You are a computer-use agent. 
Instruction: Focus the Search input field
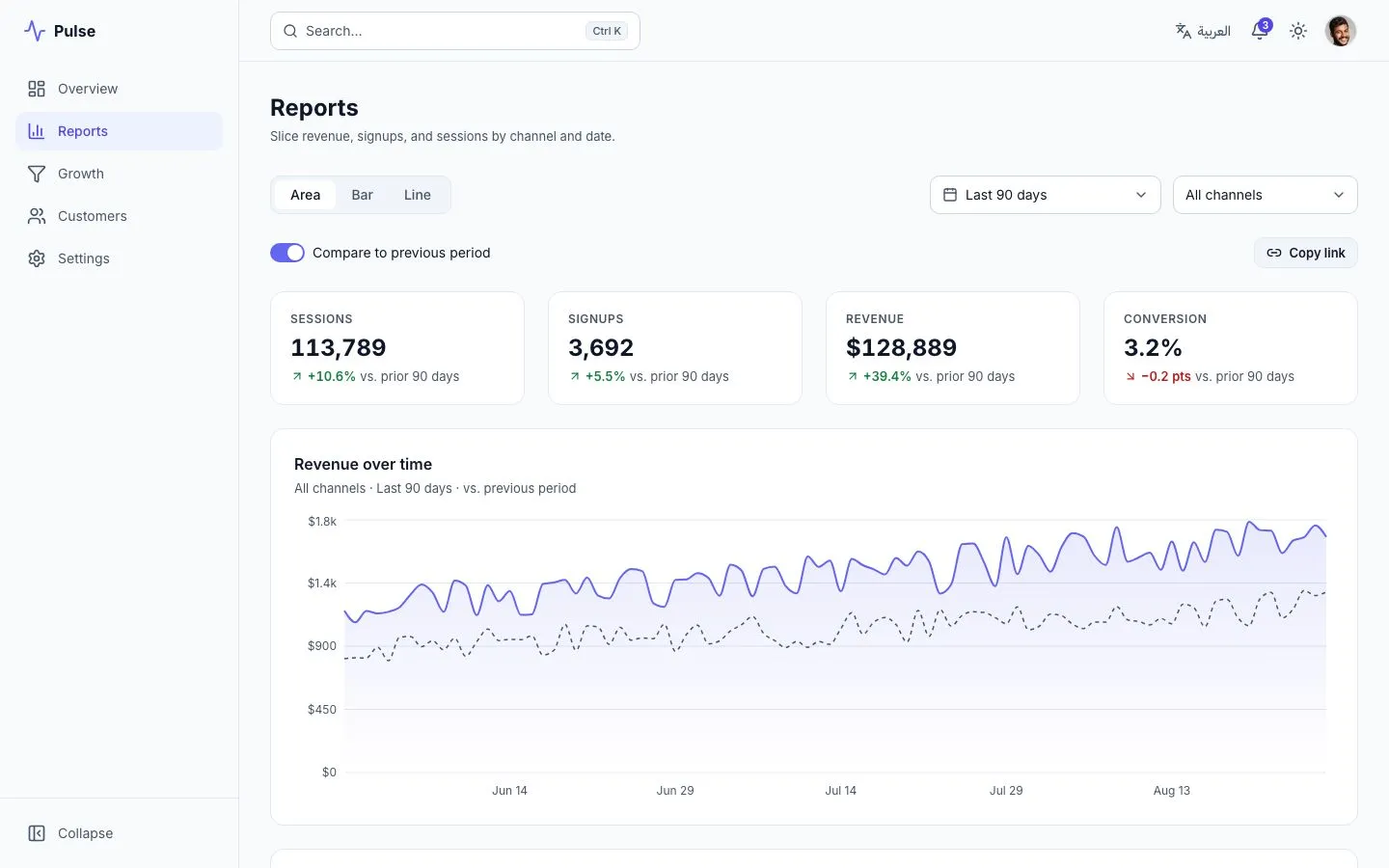[455, 31]
